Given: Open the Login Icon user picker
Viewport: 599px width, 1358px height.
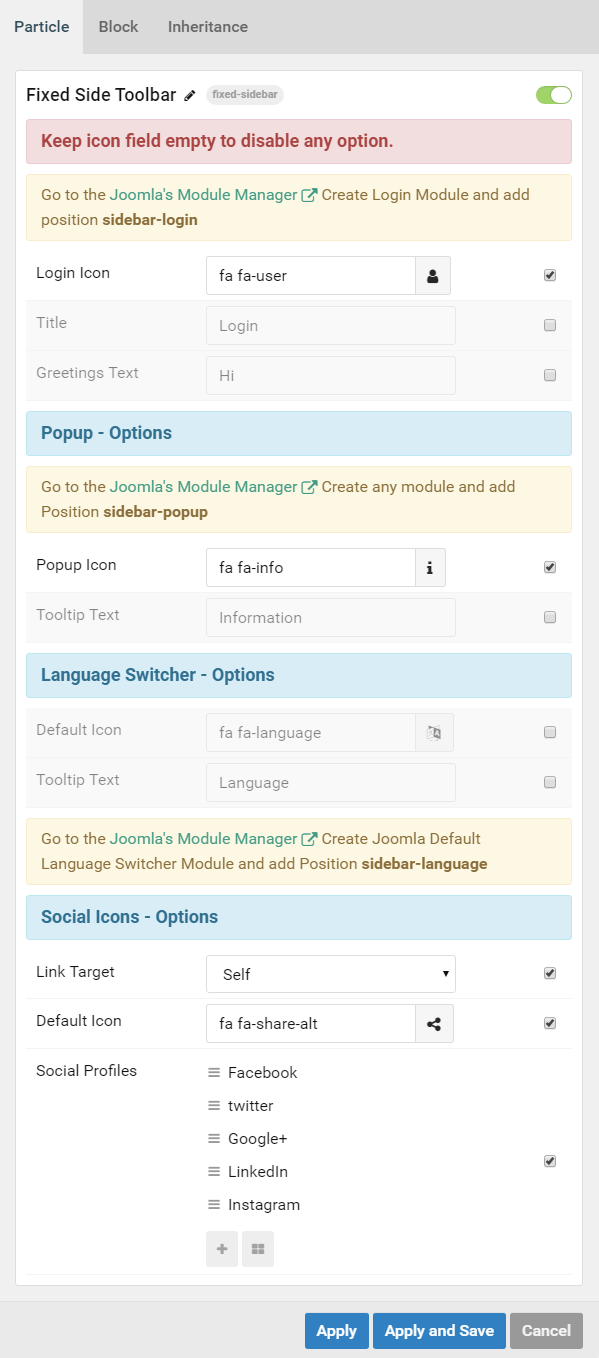Looking at the screenshot, I should pyautogui.click(x=433, y=276).
